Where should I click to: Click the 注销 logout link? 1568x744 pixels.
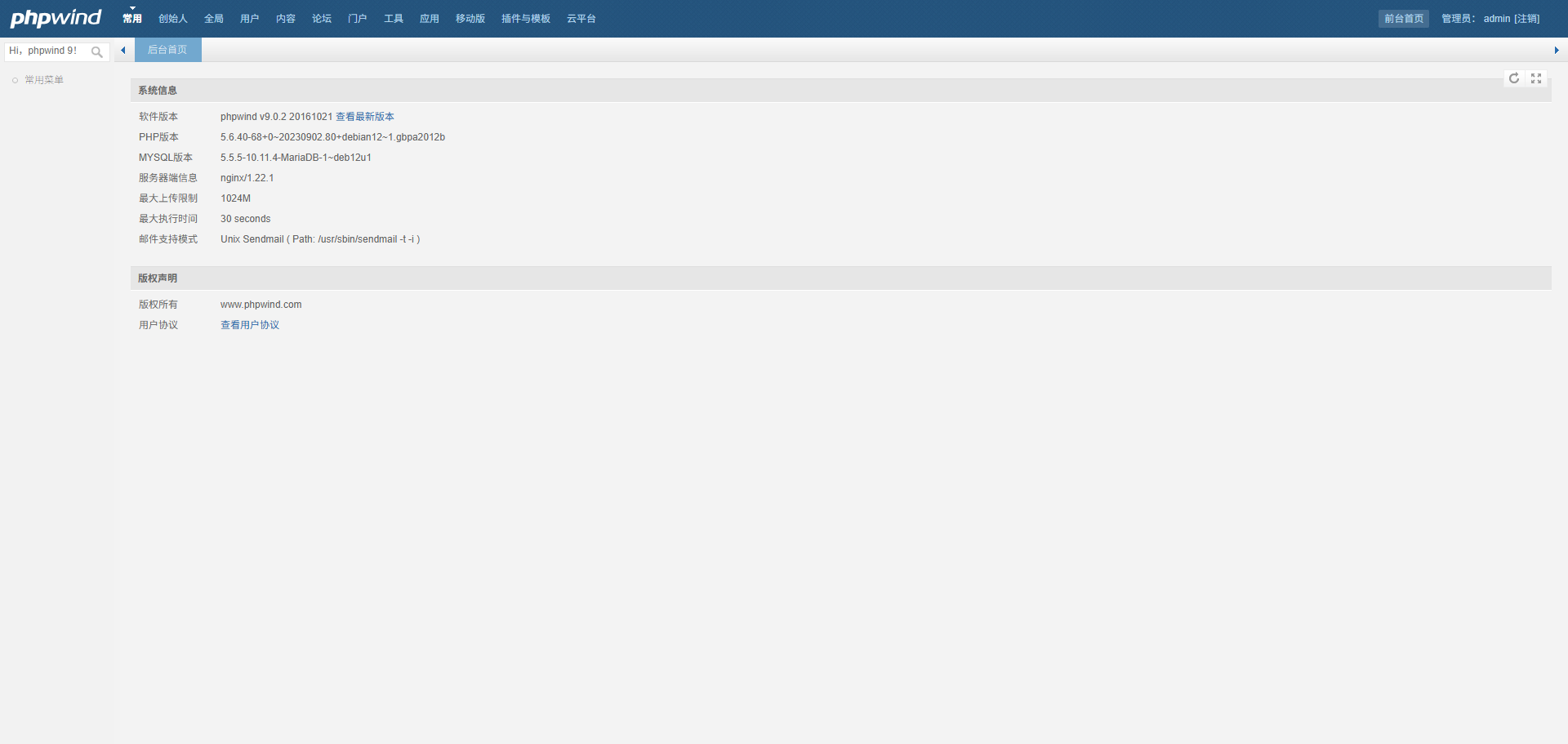[1527, 19]
